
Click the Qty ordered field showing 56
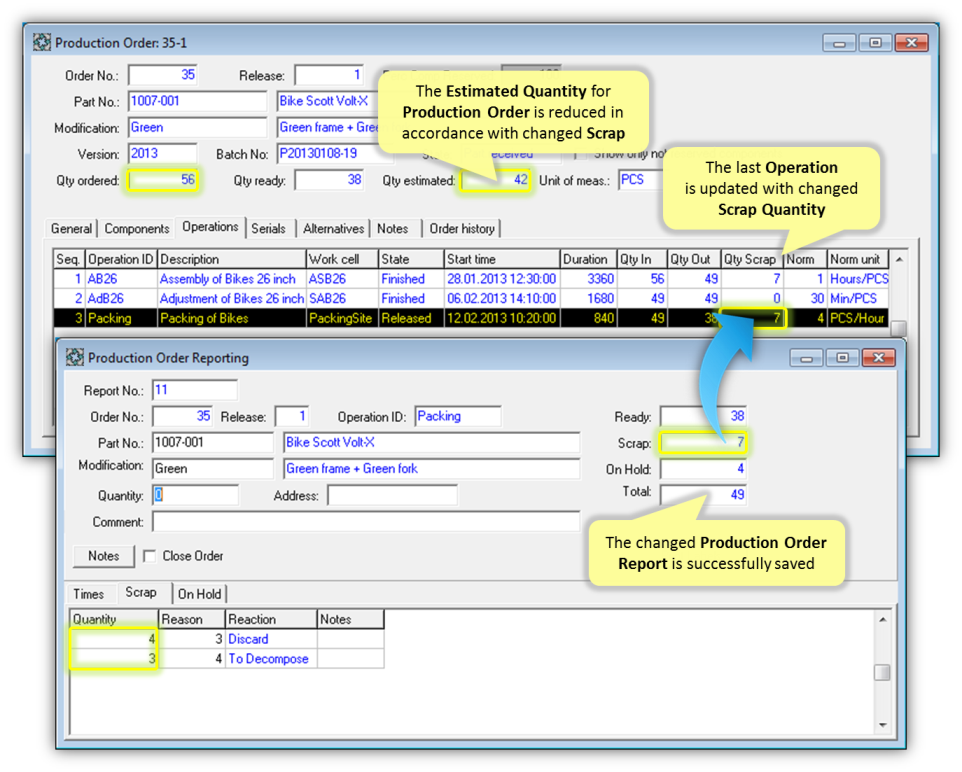point(163,180)
